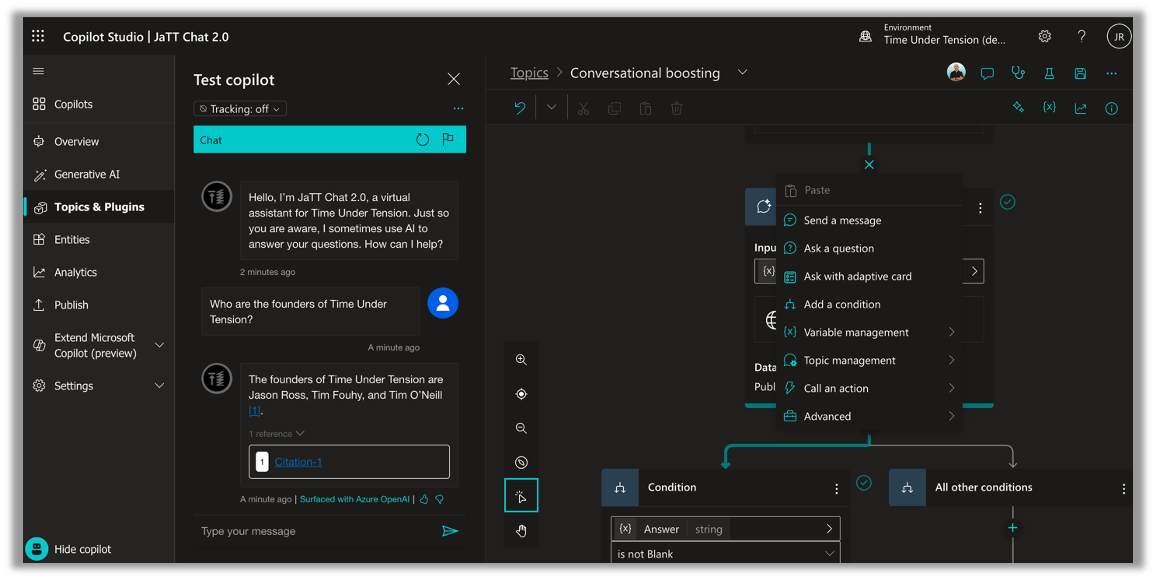
Task: Zoom out on the authoring canvas
Action: [x=521, y=428]
